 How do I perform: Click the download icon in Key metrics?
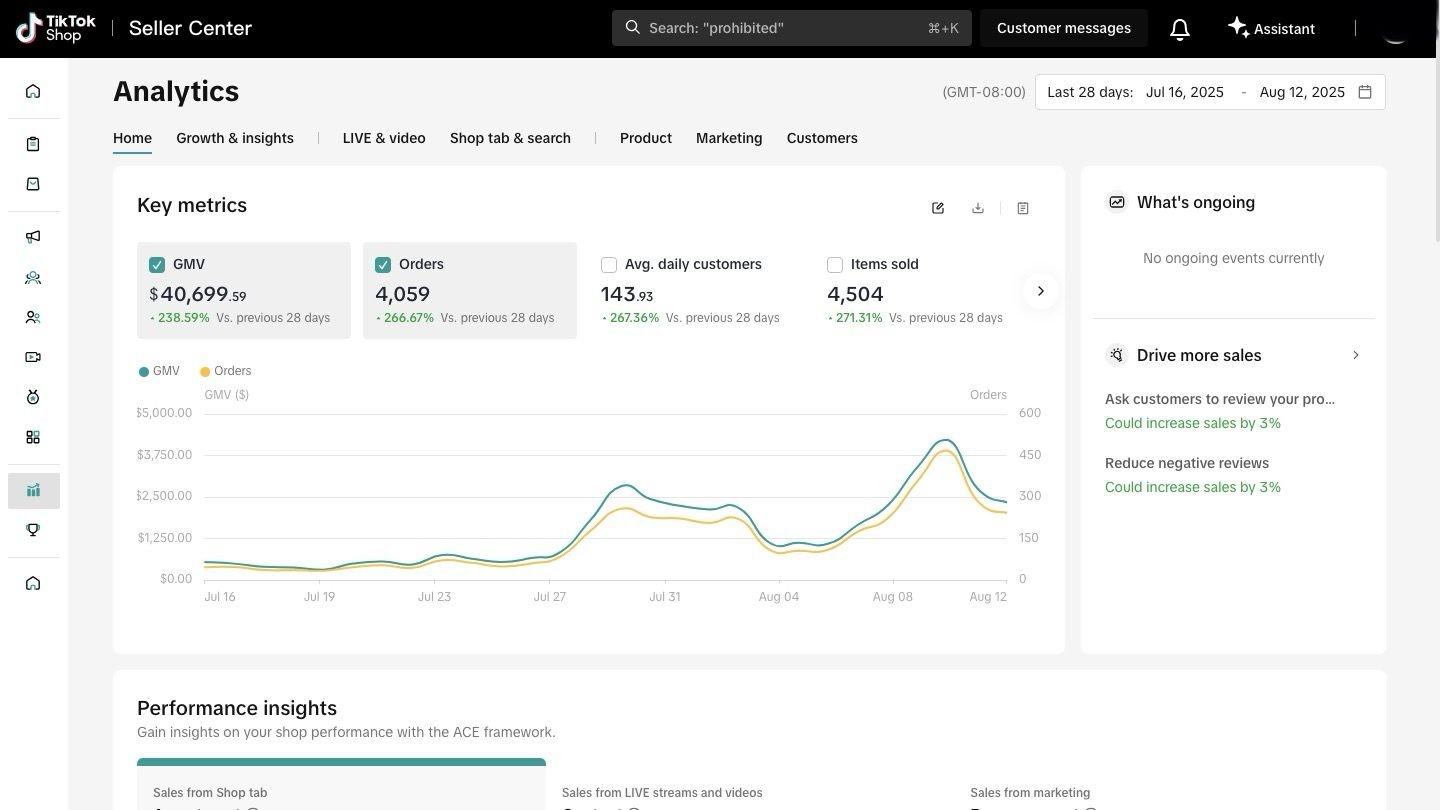(x=978, y=208)
